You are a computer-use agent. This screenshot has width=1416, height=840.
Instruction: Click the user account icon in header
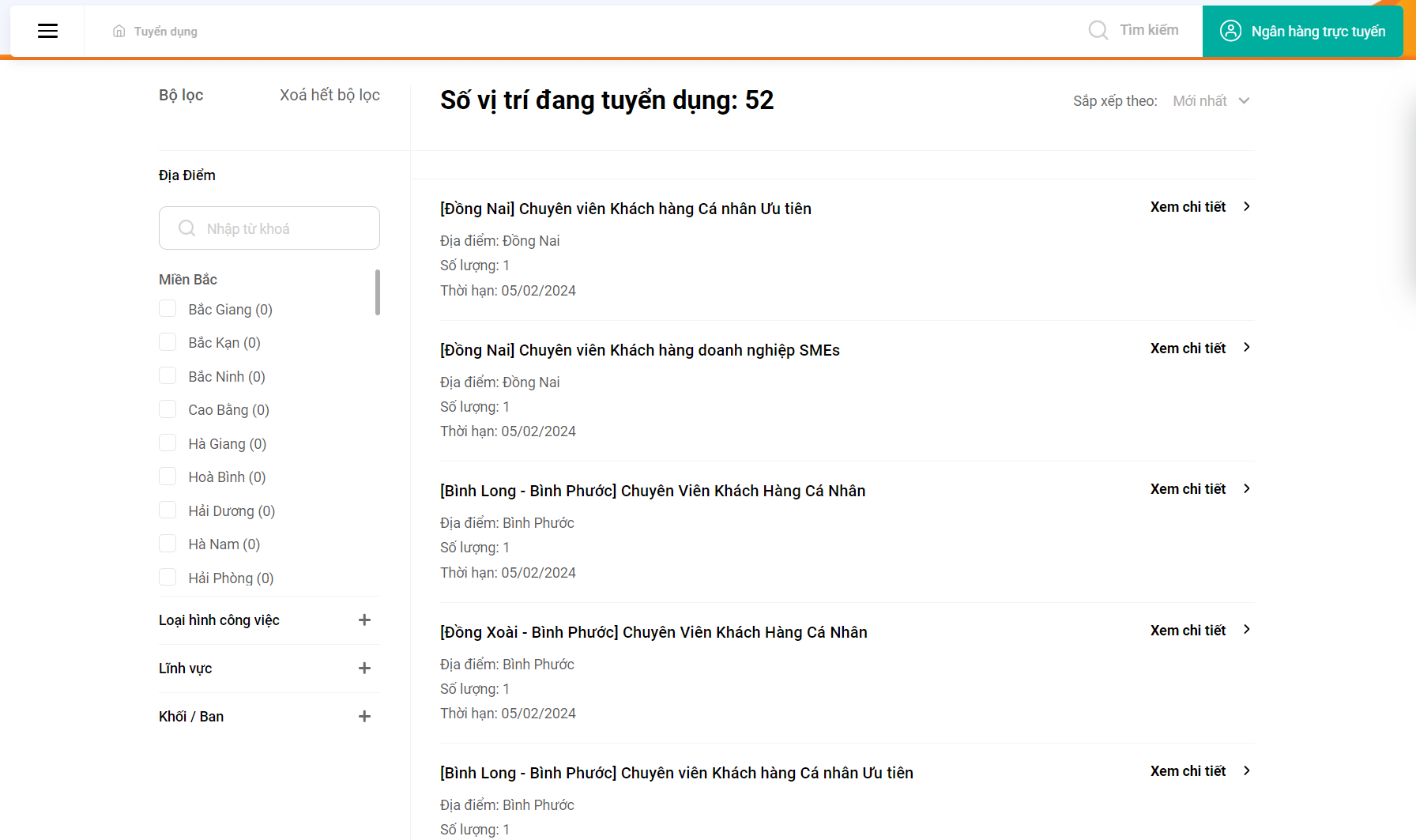pos(1230,31)
